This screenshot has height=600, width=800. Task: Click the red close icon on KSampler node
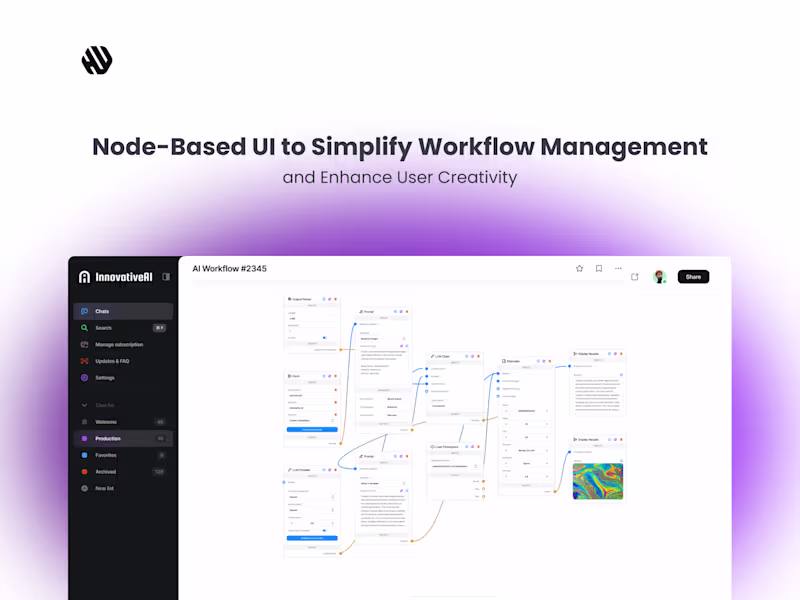[550, 361]
